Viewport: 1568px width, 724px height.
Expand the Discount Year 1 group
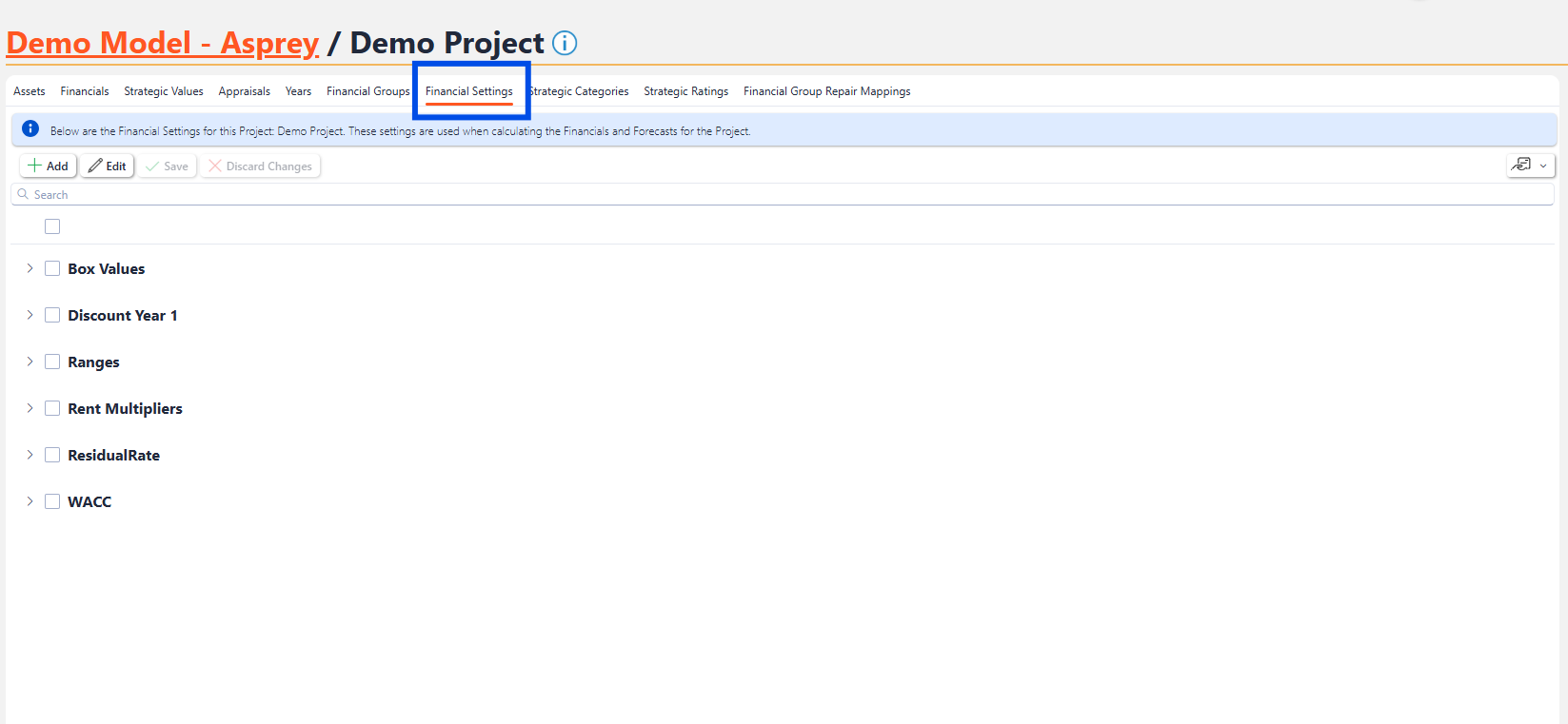pos(30,316)
